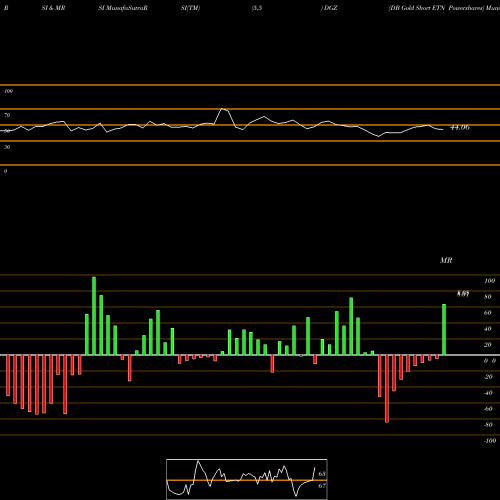The width and height of the screenshot is (500, 500).
Task: Select the last green MR bar at right
Action: [444, 330]
